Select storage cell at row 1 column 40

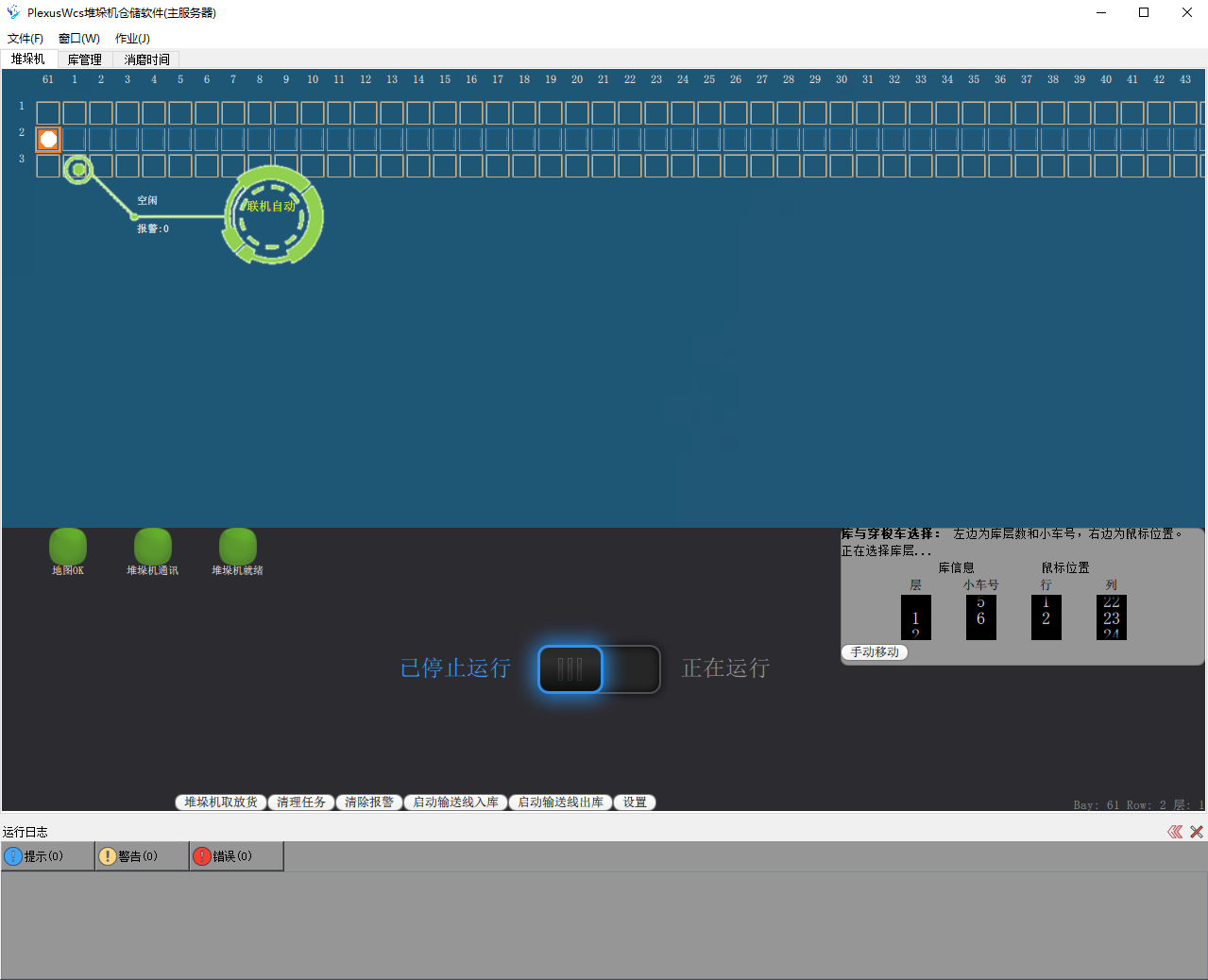coord(1106,113)
